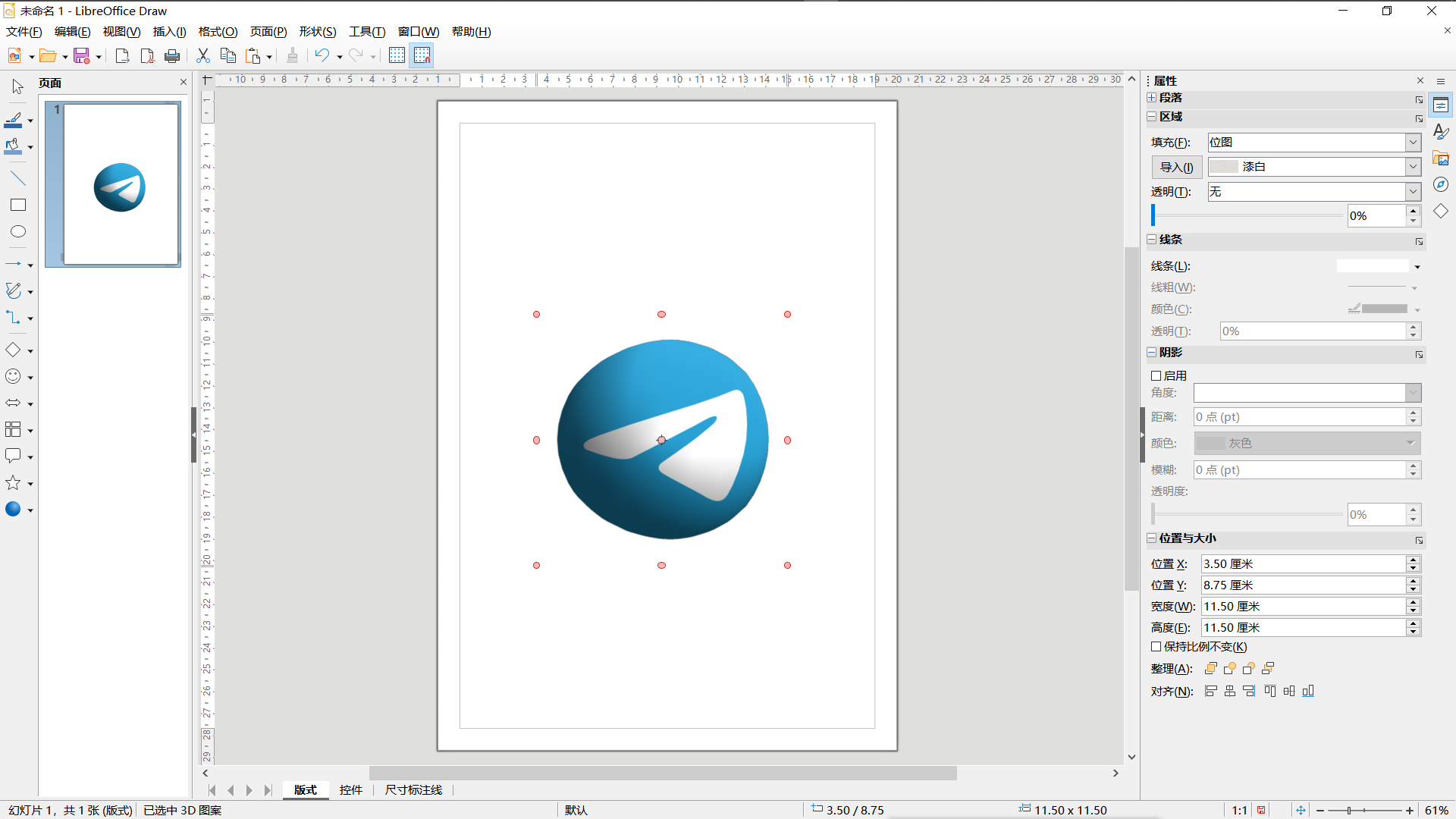Click fit page to window icon
The height and width of the screenshot is (819, 1456).
pyautogui.click(x=1301, y=811)
